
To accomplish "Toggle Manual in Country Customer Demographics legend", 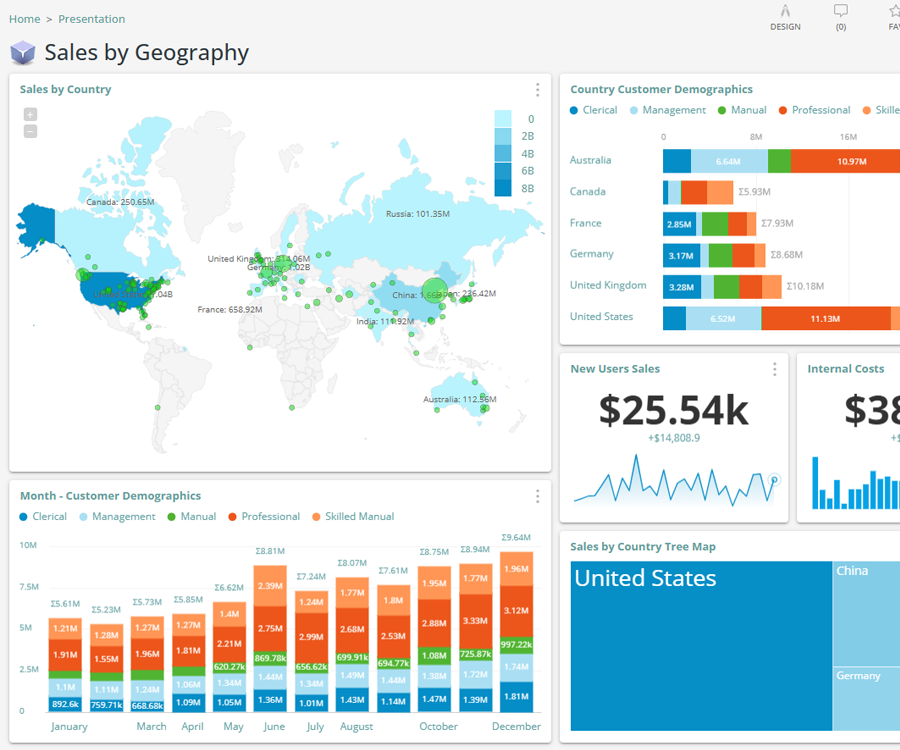I will (x=742, y=110).
